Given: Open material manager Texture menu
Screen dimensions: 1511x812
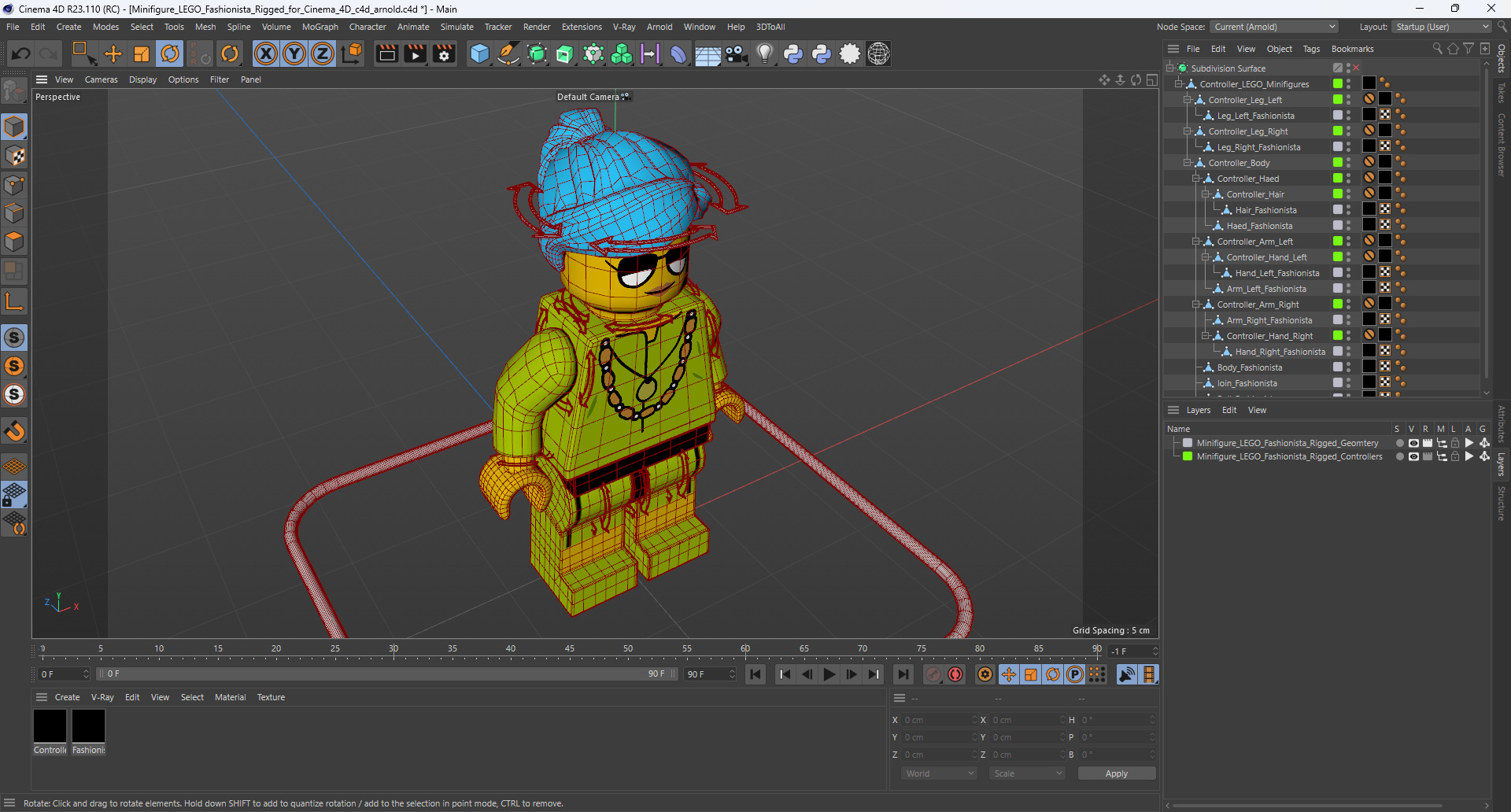Looking at the screenshot, I should point(271,697).
